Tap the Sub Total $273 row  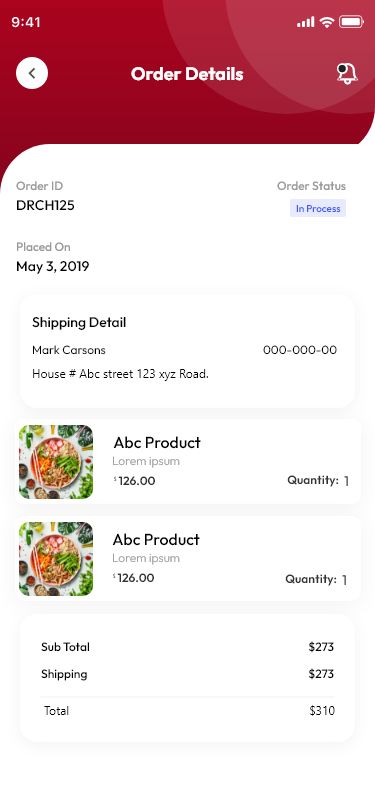coord(187,647)
